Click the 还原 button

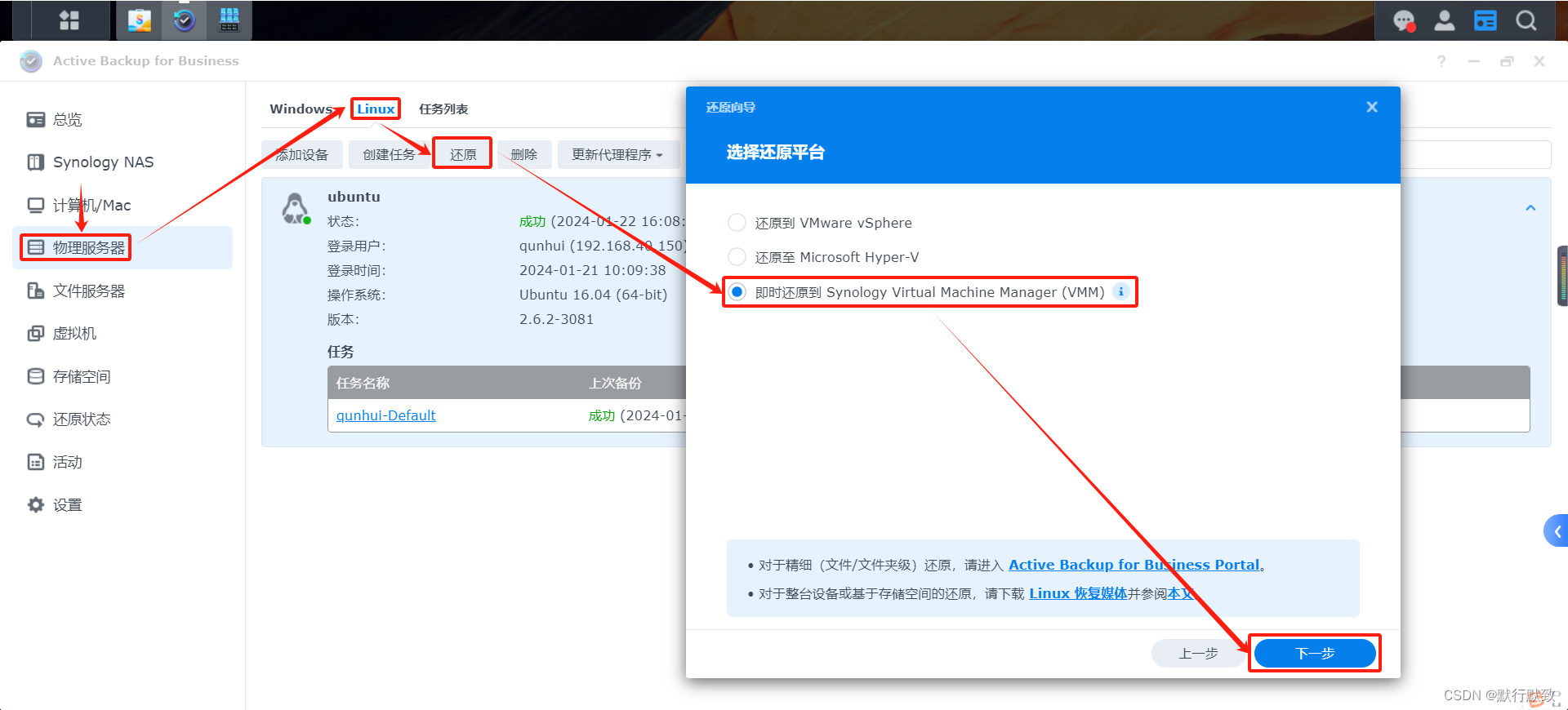coord(463,154)
